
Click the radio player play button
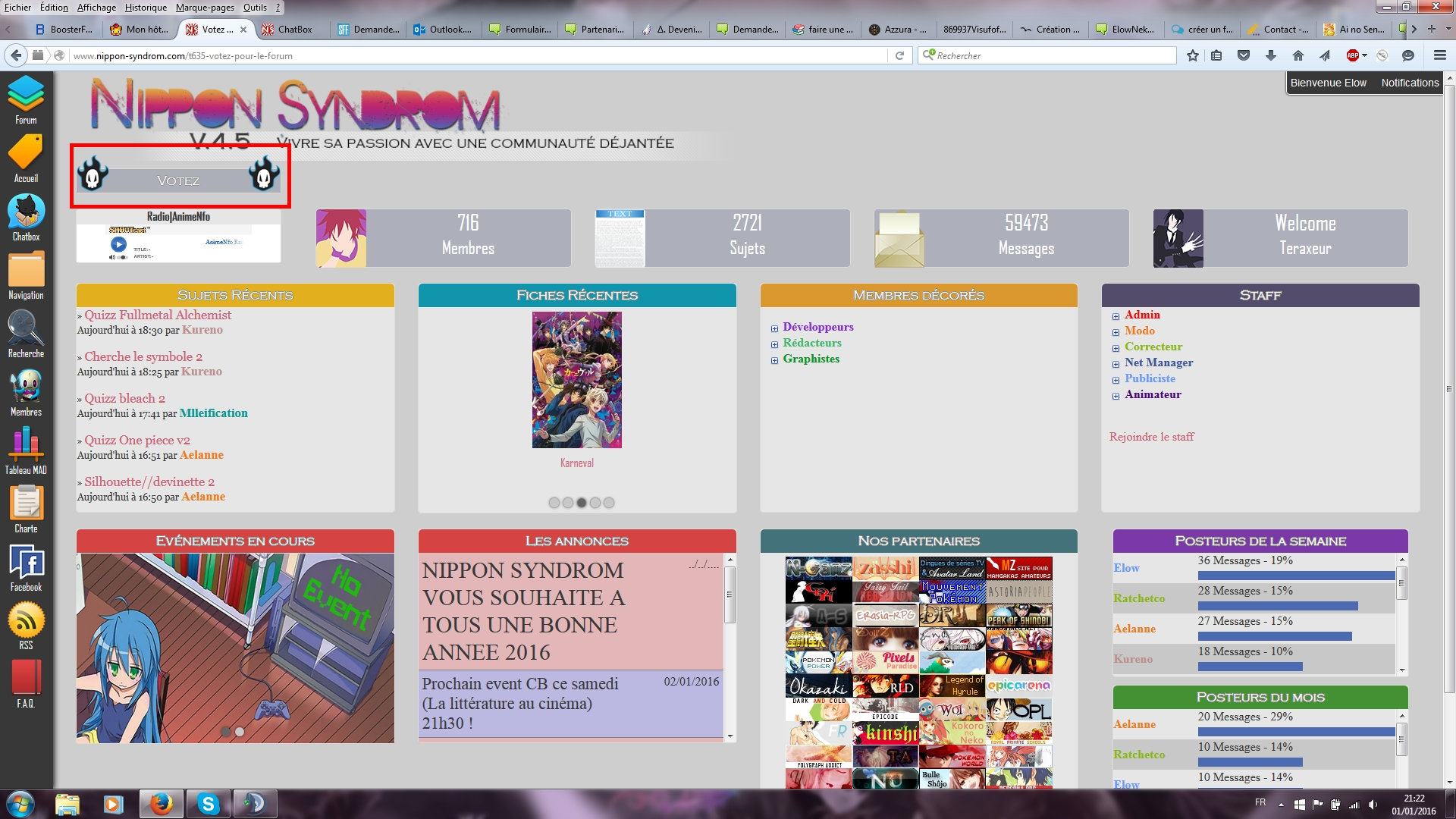tap(119, 244)
